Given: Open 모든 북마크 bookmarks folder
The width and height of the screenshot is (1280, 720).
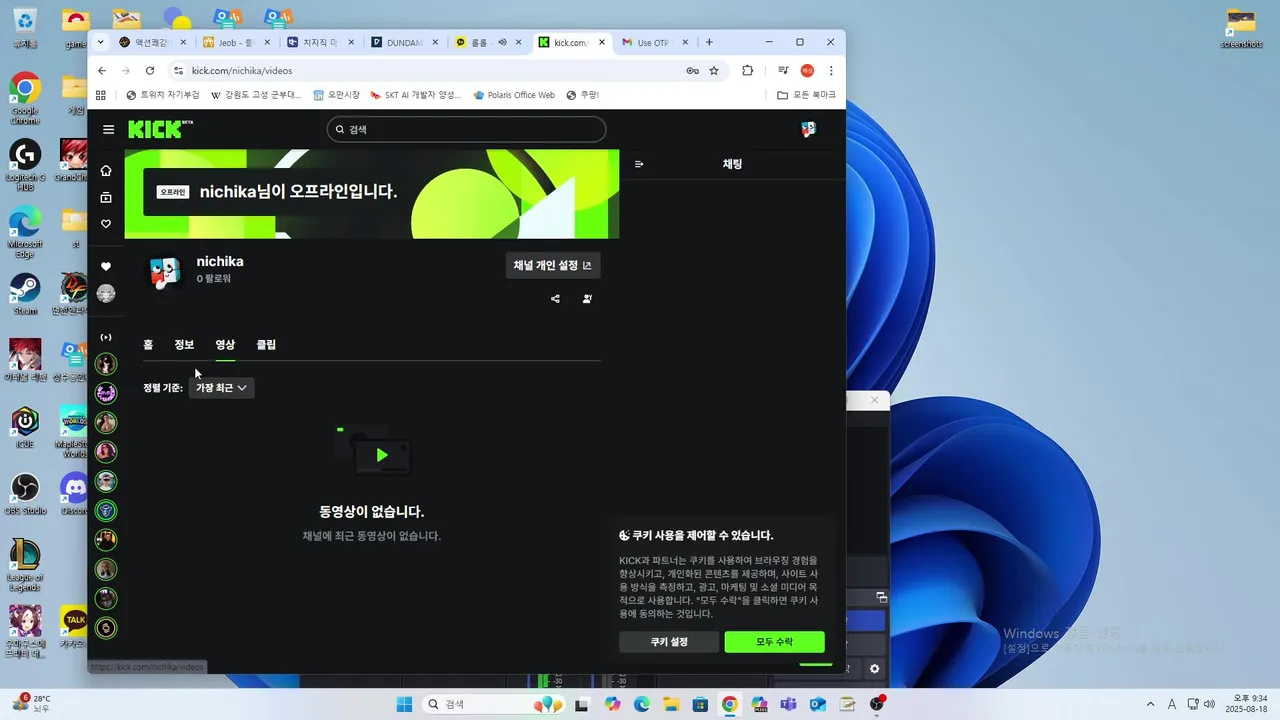Looking at the screenshot, I should pos(806,95).
